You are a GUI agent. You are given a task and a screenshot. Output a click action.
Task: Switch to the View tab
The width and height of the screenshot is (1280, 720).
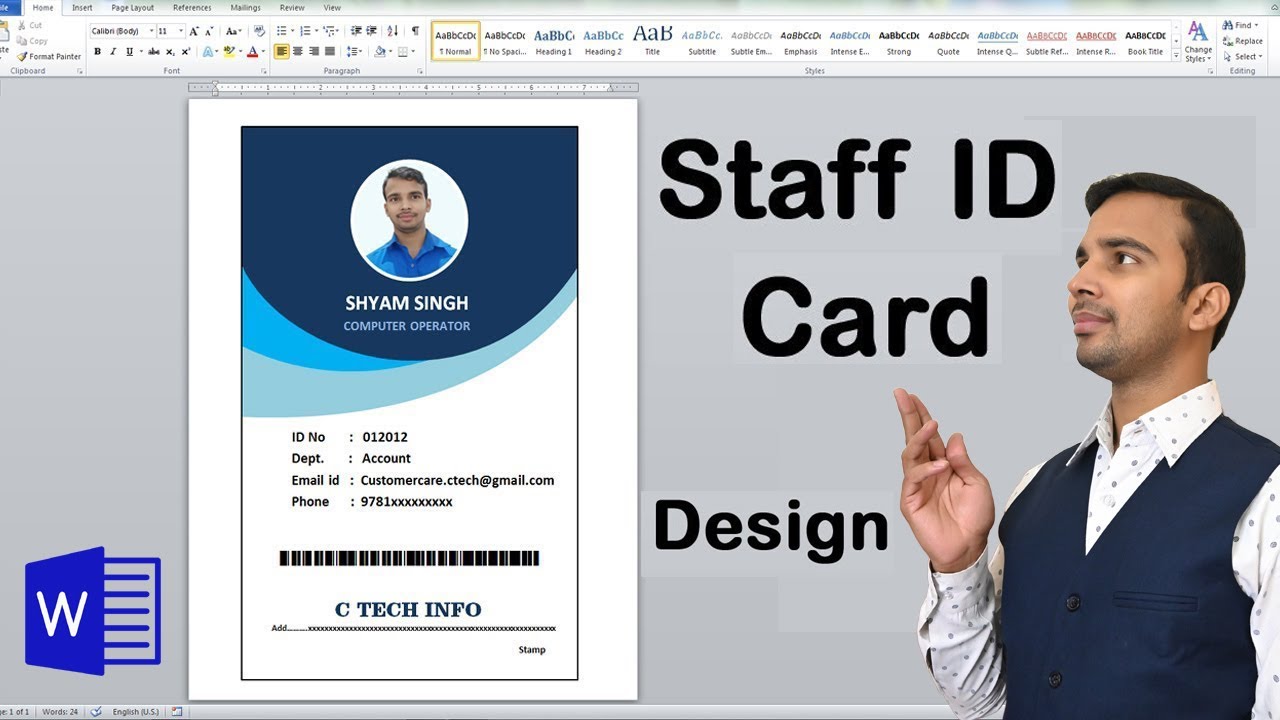point(332,7)
